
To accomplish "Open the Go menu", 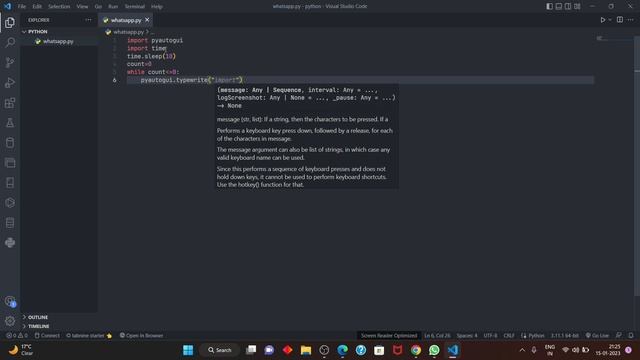I will tap(98, 7).
